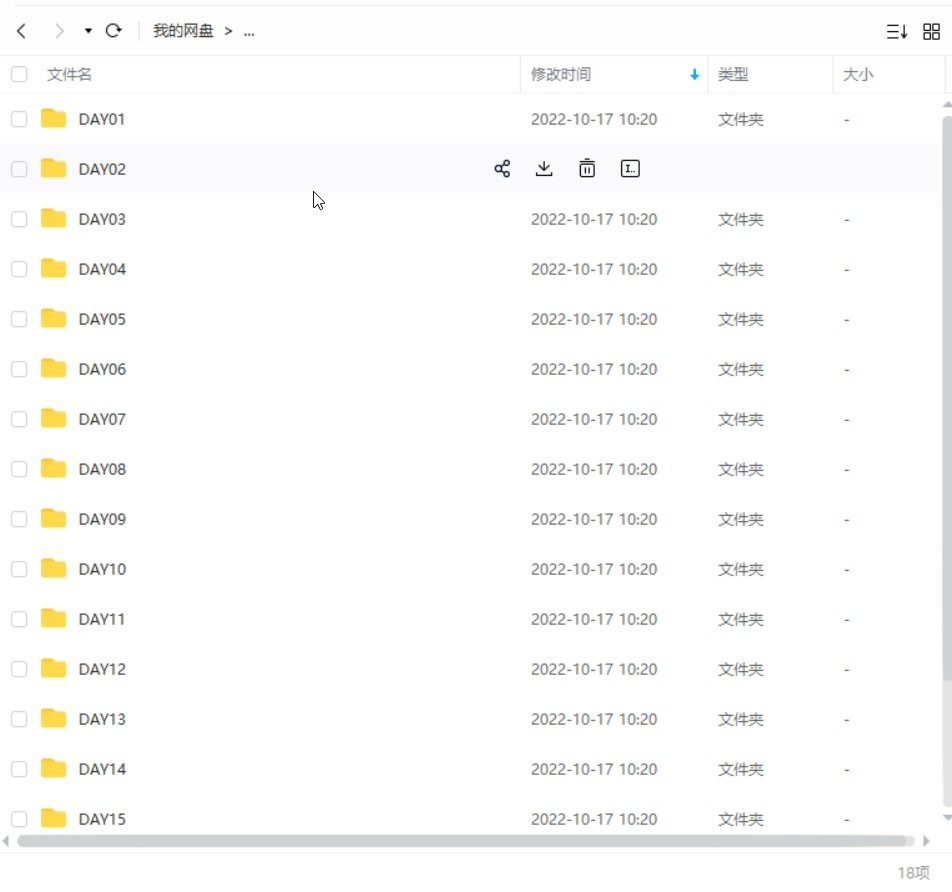
Task: Open folder name DAY10
Action: pyautogui.click(x=102, y=569)
